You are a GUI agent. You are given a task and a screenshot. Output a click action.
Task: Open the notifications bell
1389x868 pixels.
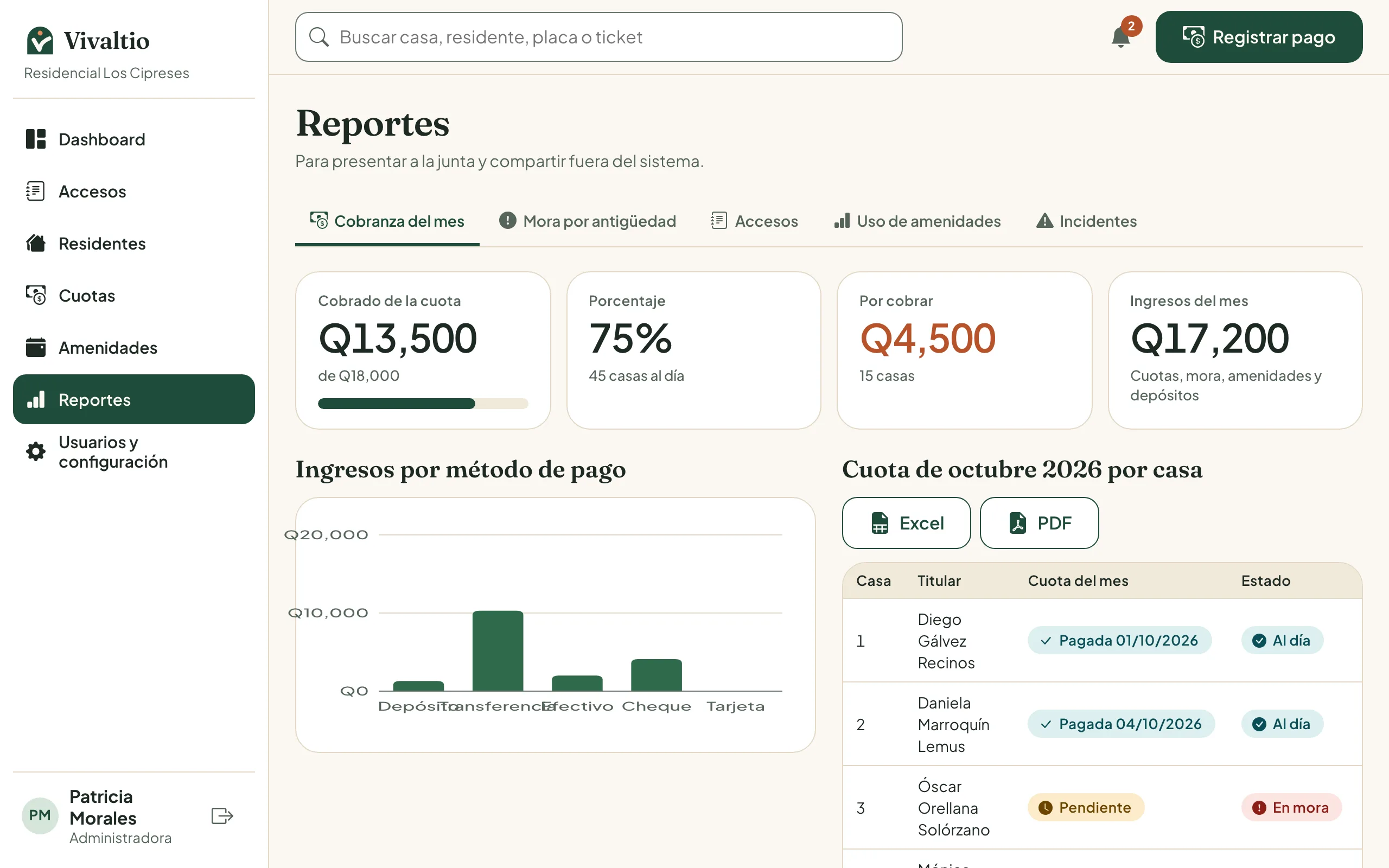click(x=1120, y=37)
